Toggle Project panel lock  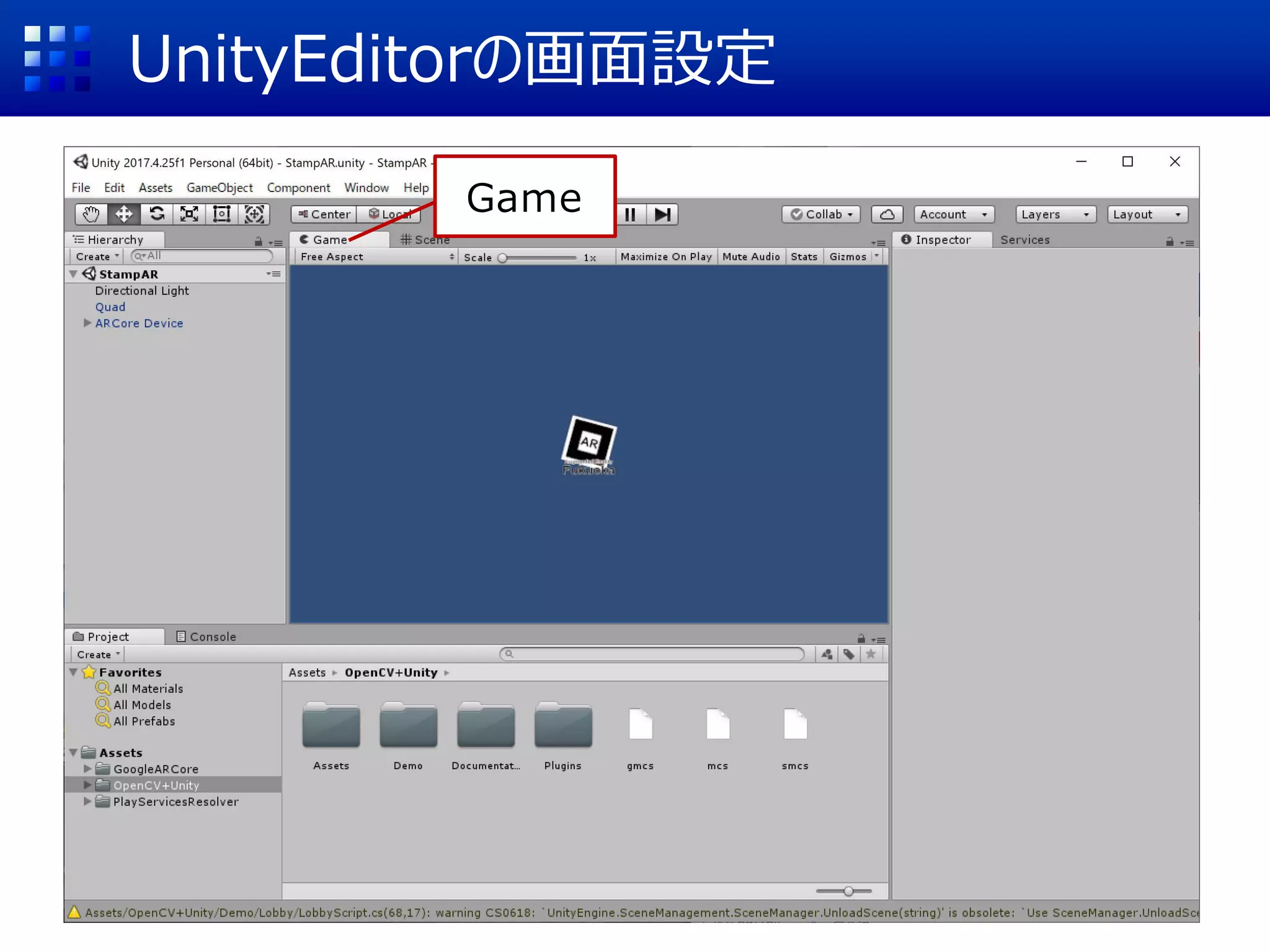pyautogui.click(x=861, y=638)
